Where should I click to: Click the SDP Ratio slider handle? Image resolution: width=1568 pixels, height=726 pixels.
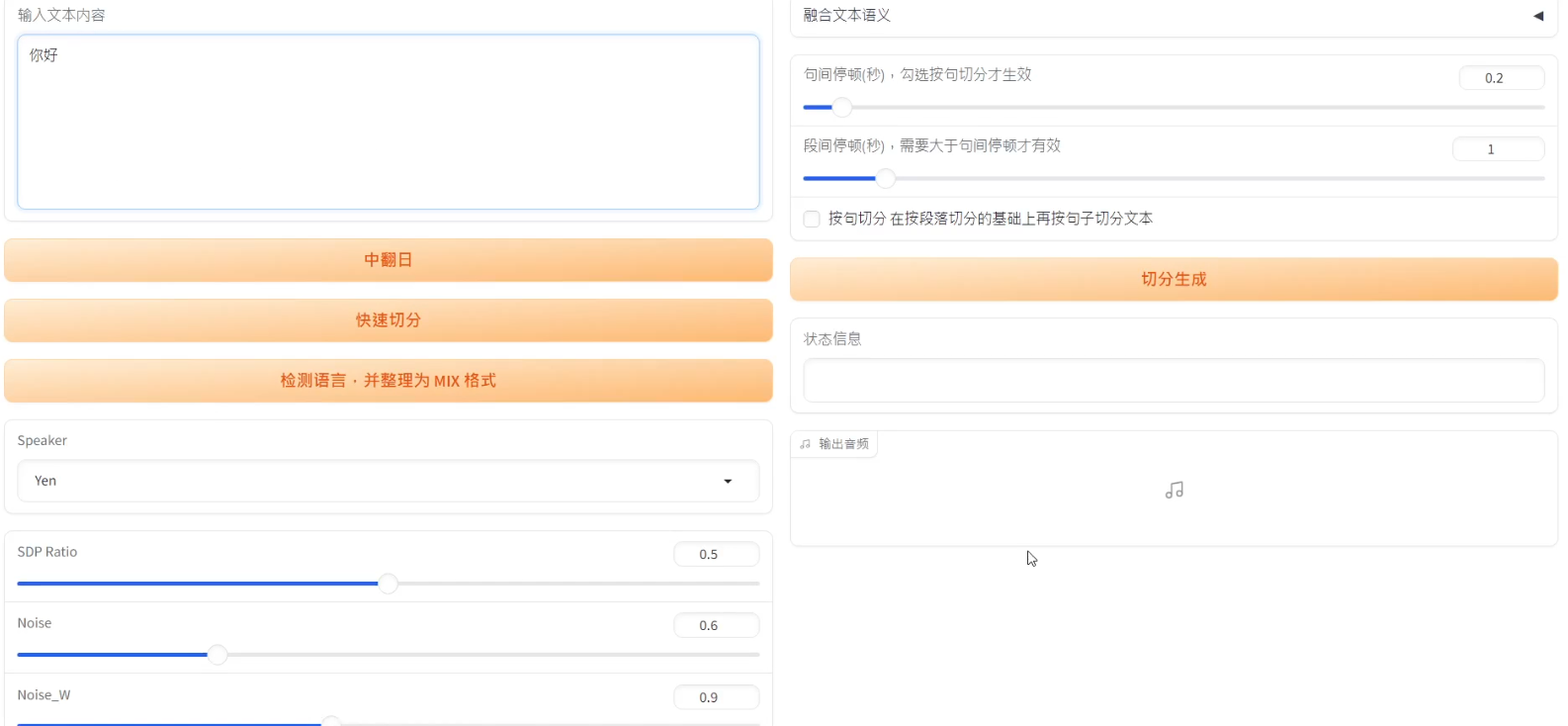tap(389, 584)
